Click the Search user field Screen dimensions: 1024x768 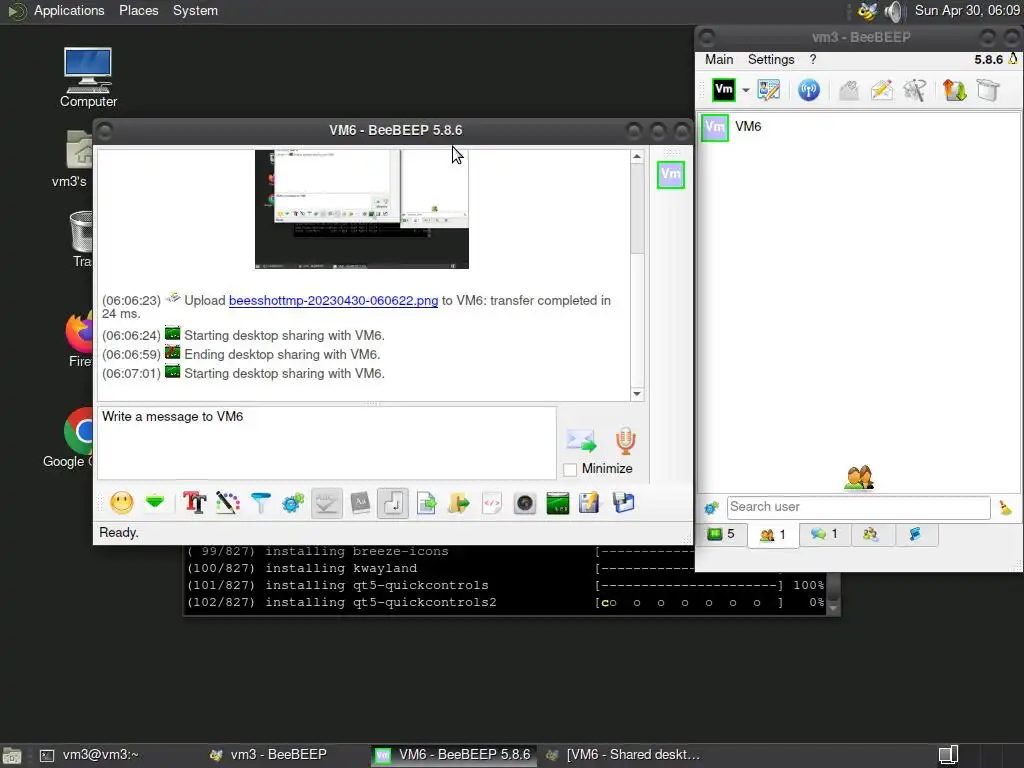pyautogui.click(x=858, y=507)
